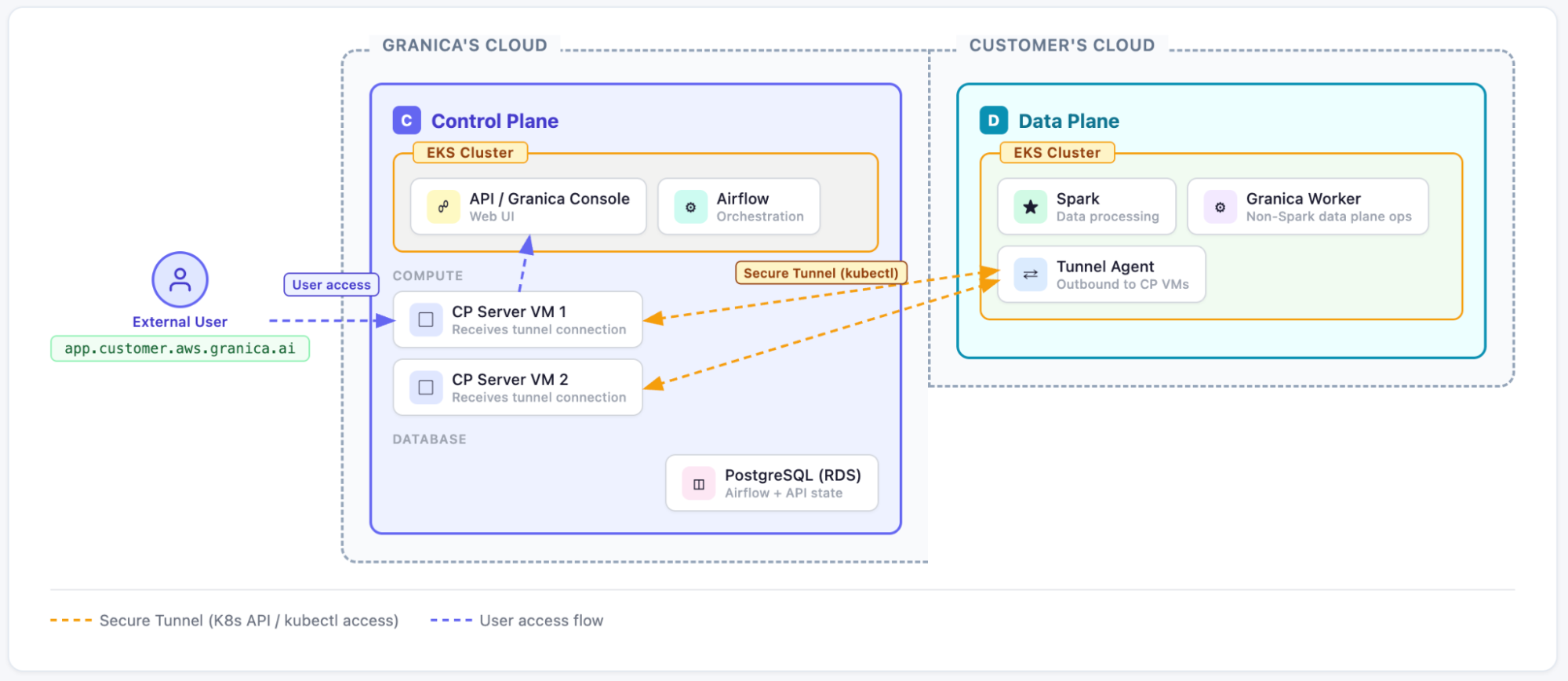Click VM 2's Receives tunnel connection subtitle

(539, 398)
